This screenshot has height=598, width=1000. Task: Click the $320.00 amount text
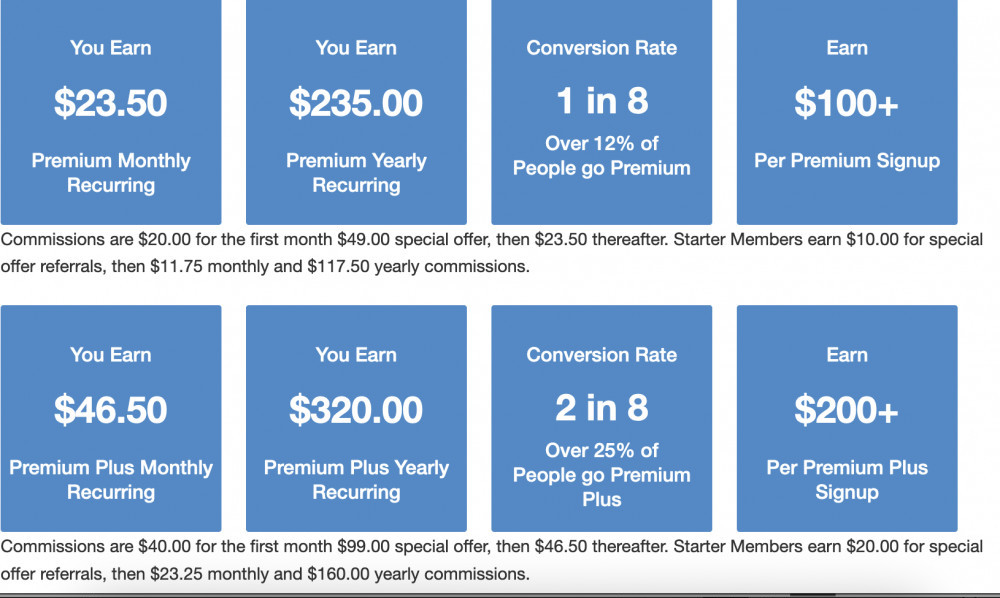coord(356,411)
